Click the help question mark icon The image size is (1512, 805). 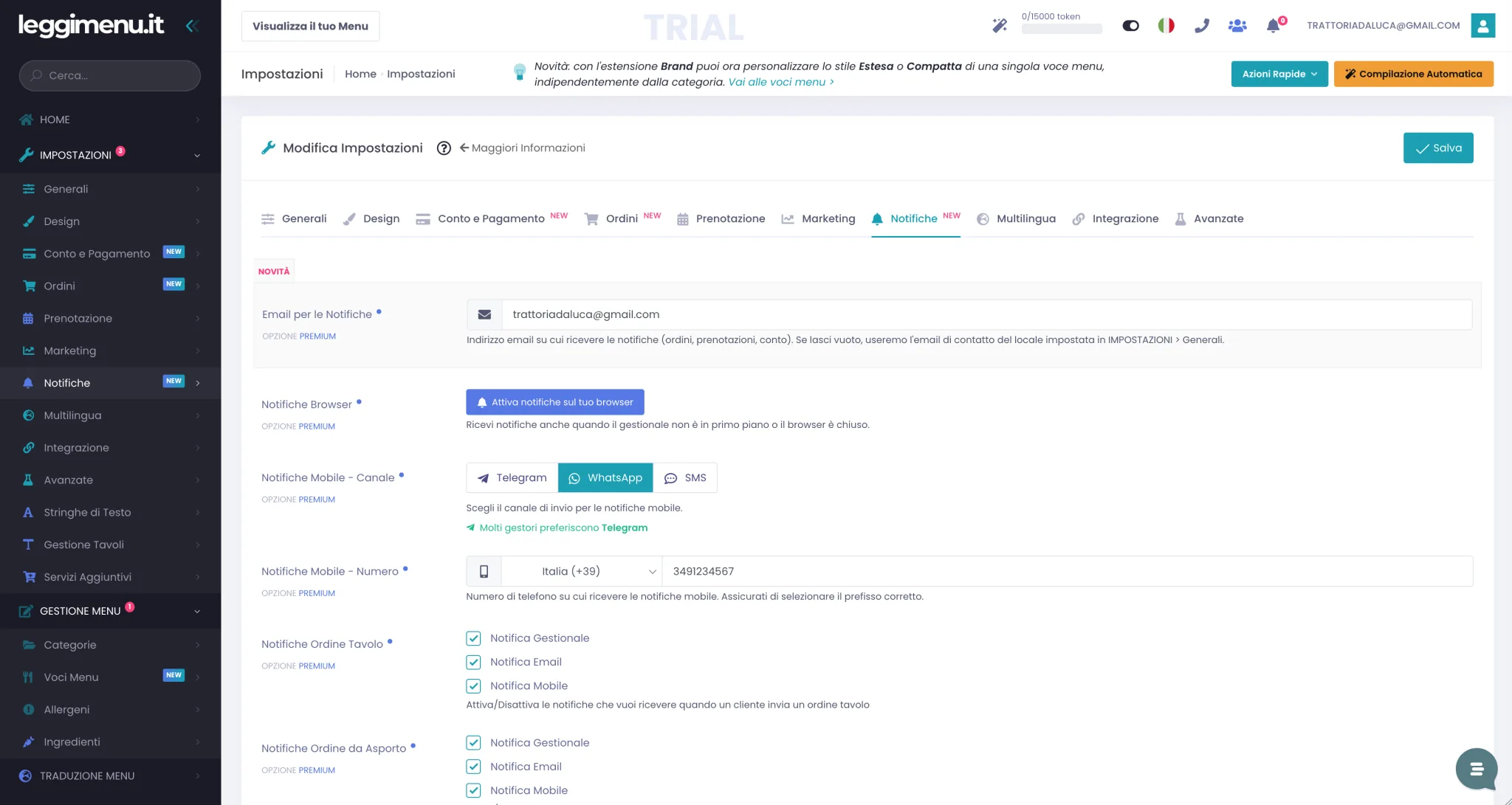click(444, 148)
